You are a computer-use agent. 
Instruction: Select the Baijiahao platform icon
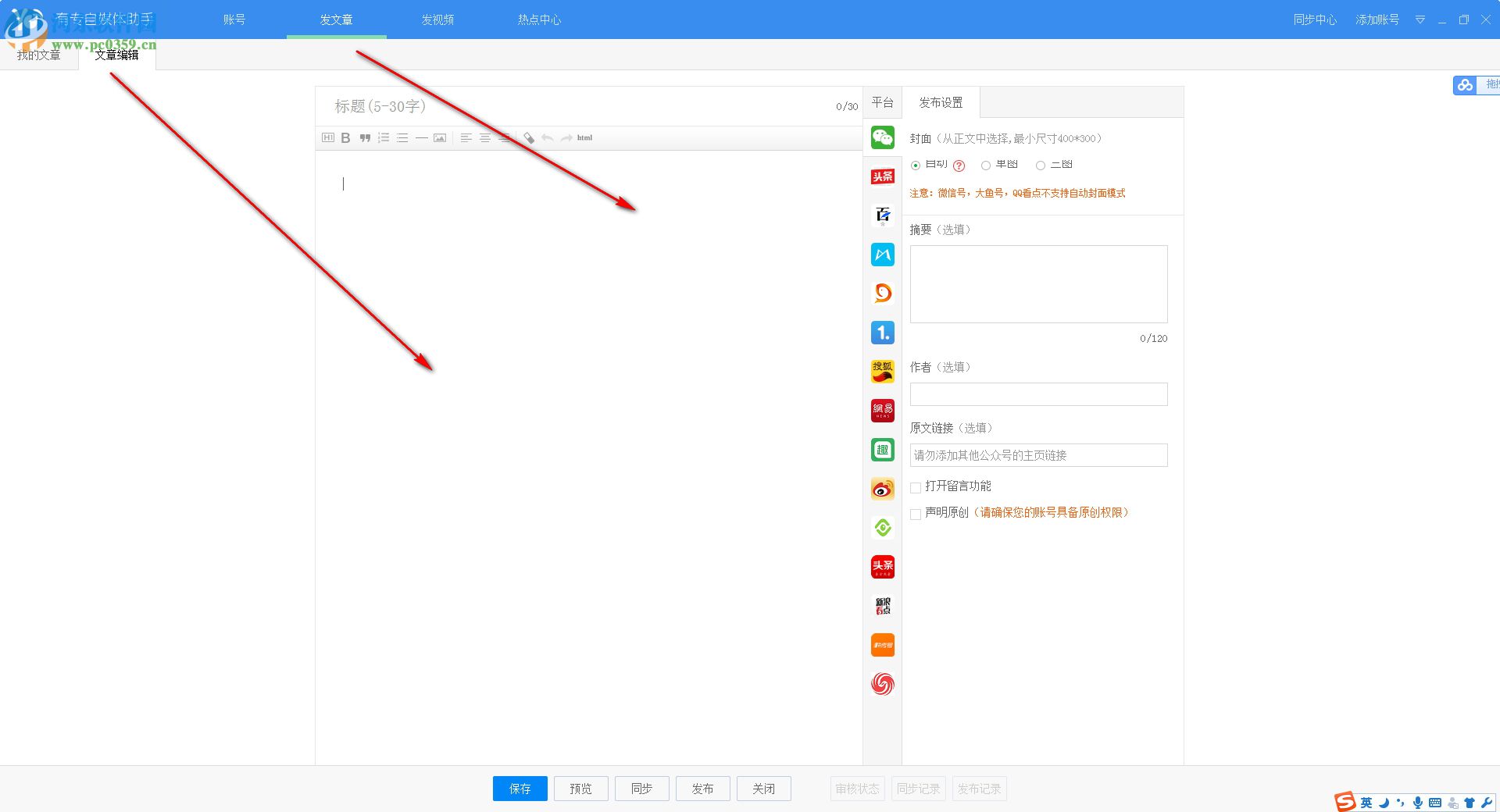pyautogui.click(x=883, y=215)
